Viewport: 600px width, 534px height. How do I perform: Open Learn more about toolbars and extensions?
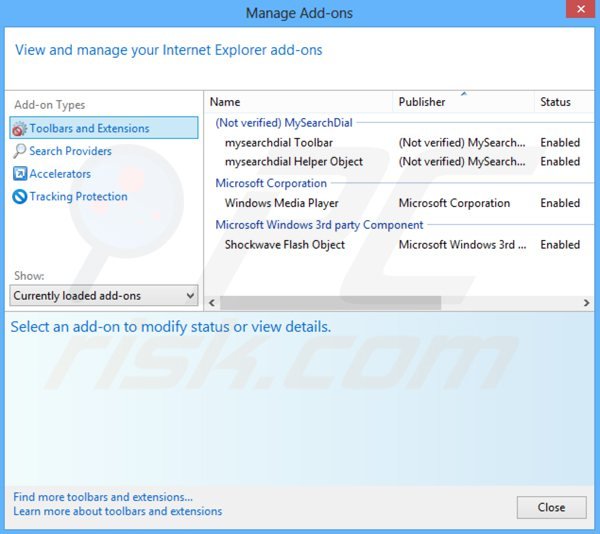coord(118,511)
